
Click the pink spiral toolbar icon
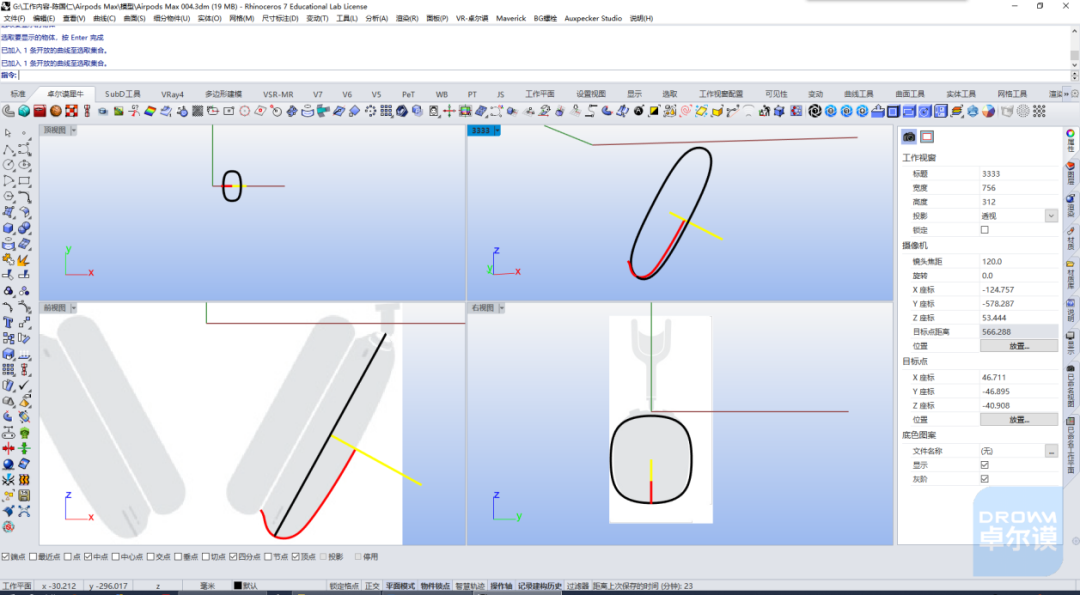pyautogui.click(x=686, y=111)
